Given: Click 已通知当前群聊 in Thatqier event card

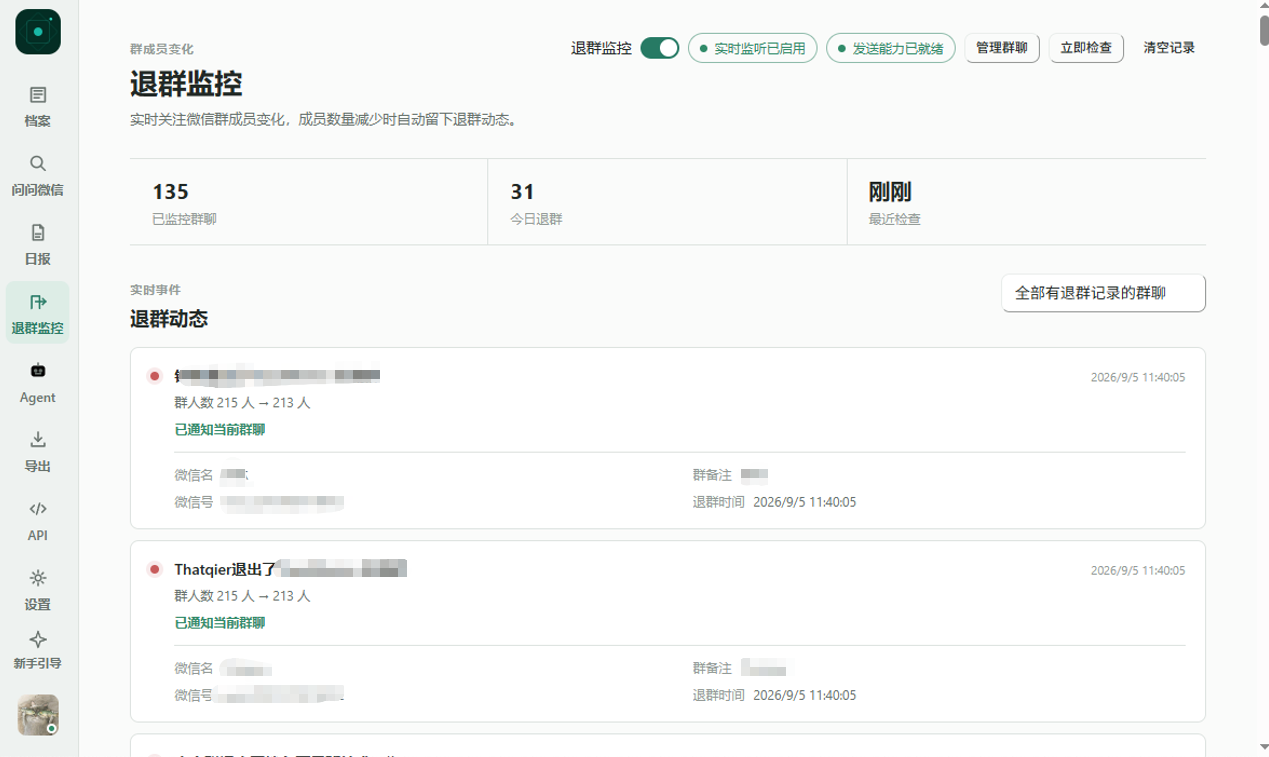Looking at the screenshot, I should [x=220, y=623].
